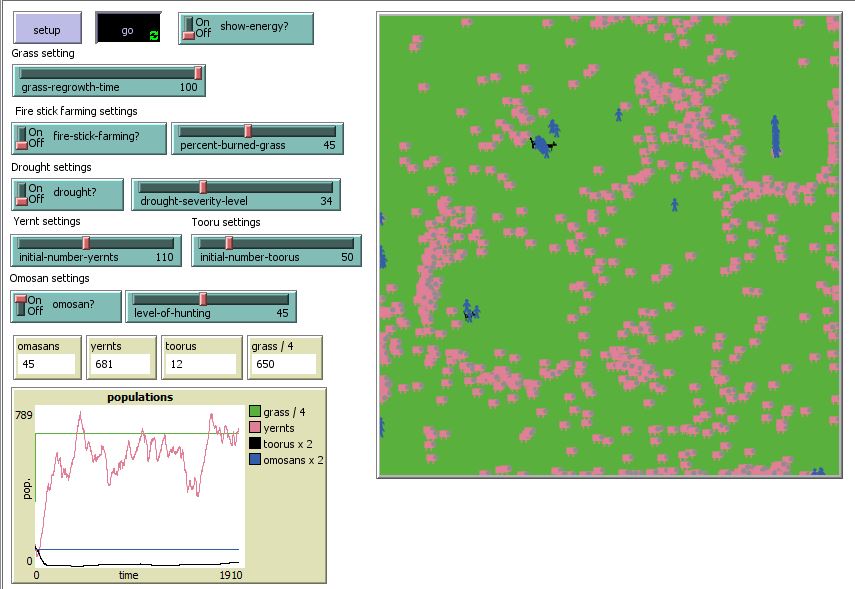Click the Drought settings label
The width and height of the screenshot is (855, 589).
pyautogui.click(x=51, y=167)
